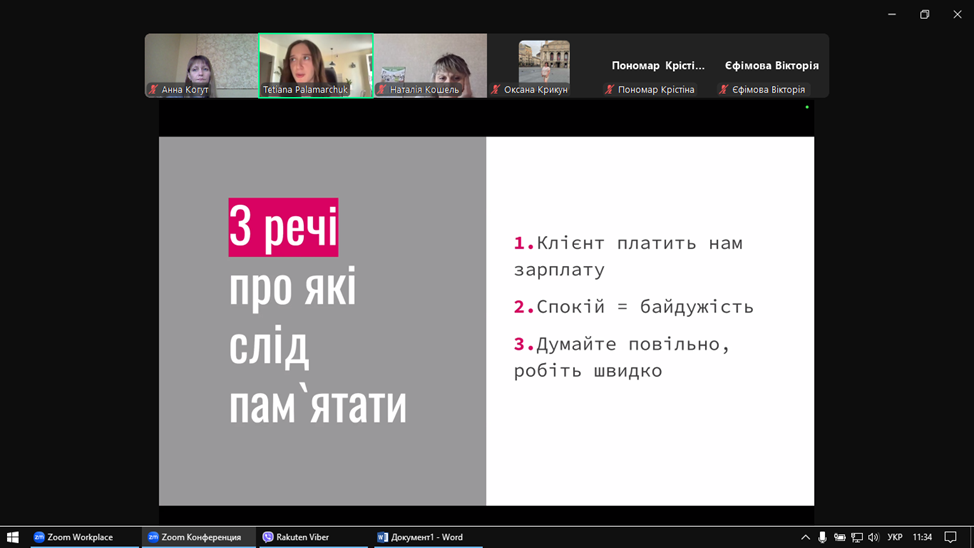Open the Windows Start menu
This screenshot has height=548, width=974.
[12, 537]
